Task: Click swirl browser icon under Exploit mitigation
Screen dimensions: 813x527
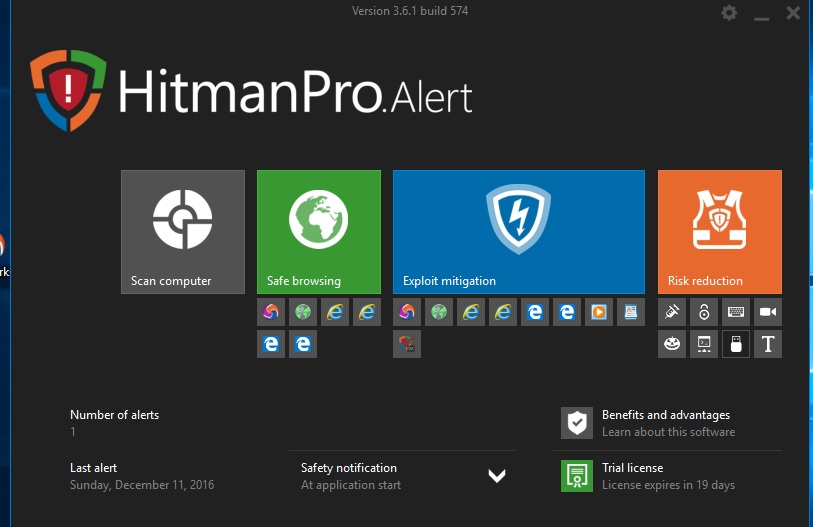Action: 407,312
